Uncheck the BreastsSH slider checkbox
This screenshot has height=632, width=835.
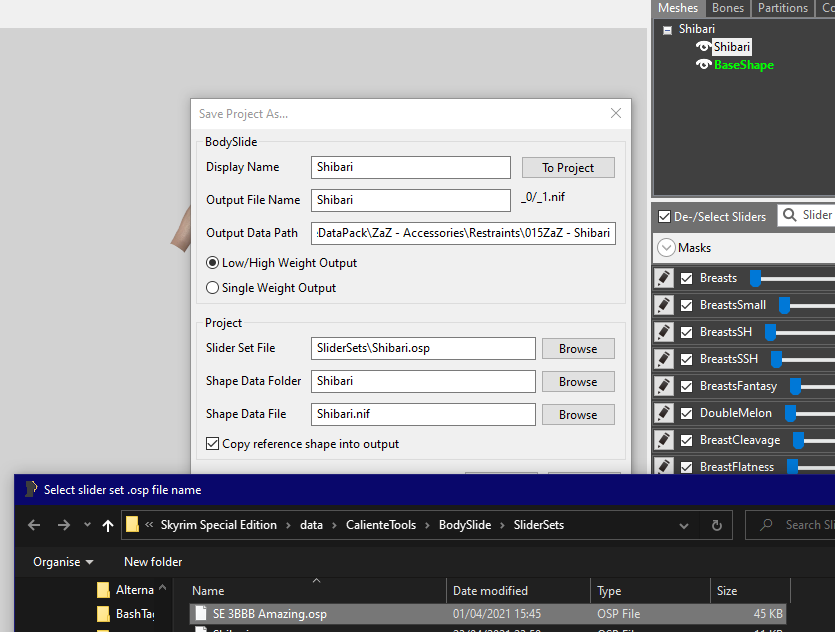click(x=686, y=333)
